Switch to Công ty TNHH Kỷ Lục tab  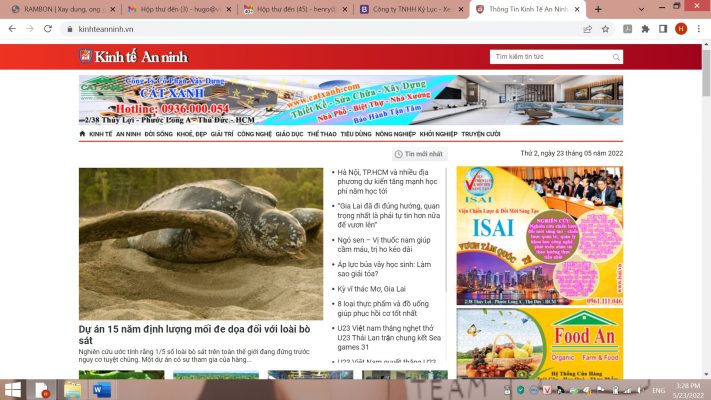coord(410,9)
